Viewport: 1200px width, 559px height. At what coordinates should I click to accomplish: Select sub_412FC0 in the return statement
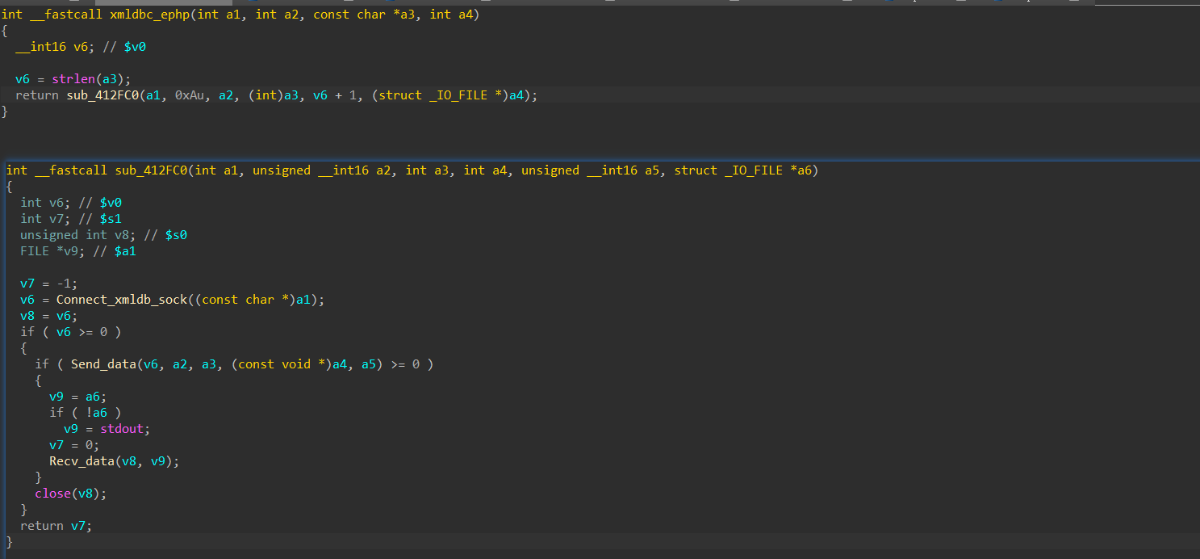[103, 95]
